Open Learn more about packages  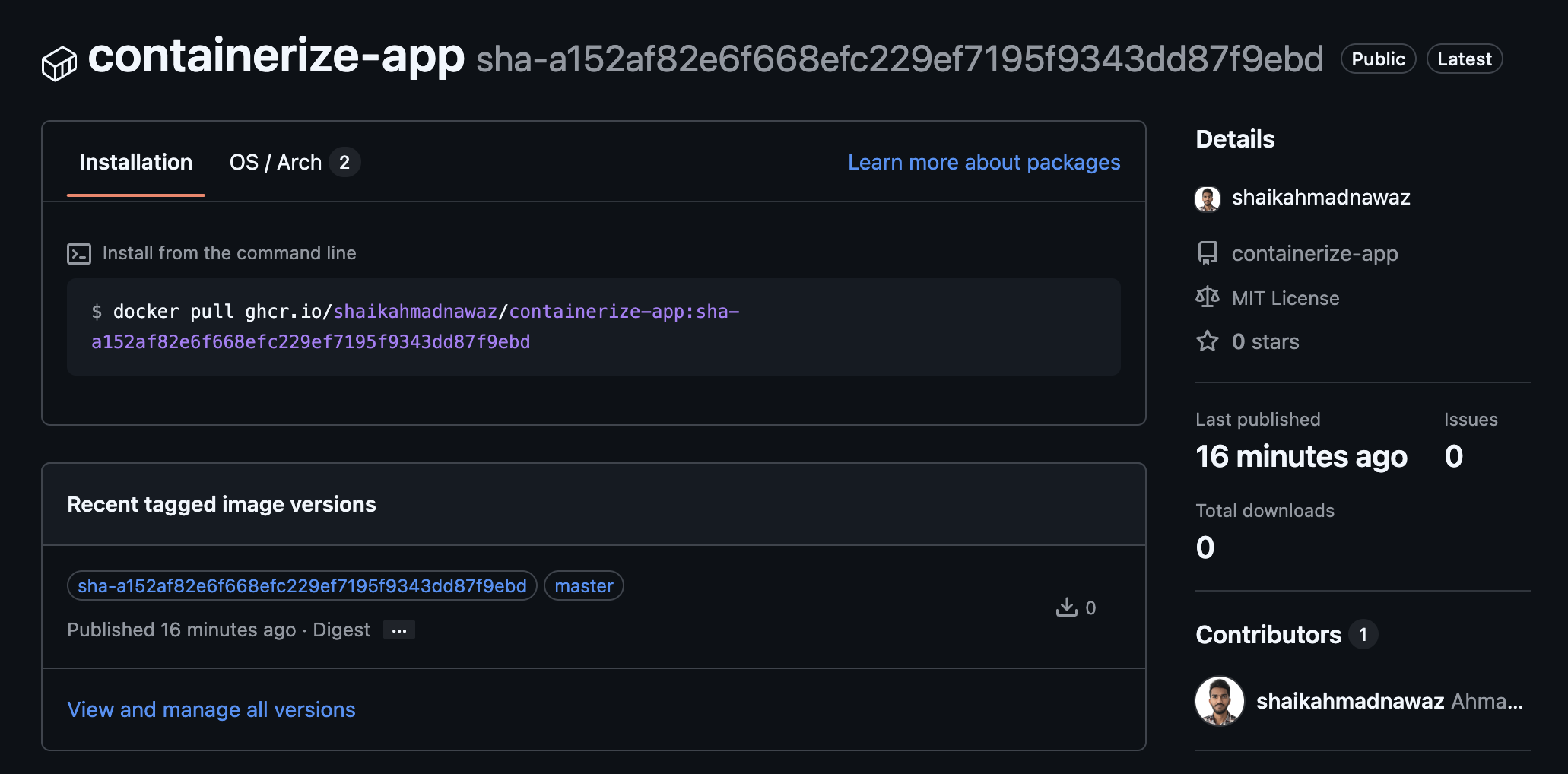[x=983, y=162]
